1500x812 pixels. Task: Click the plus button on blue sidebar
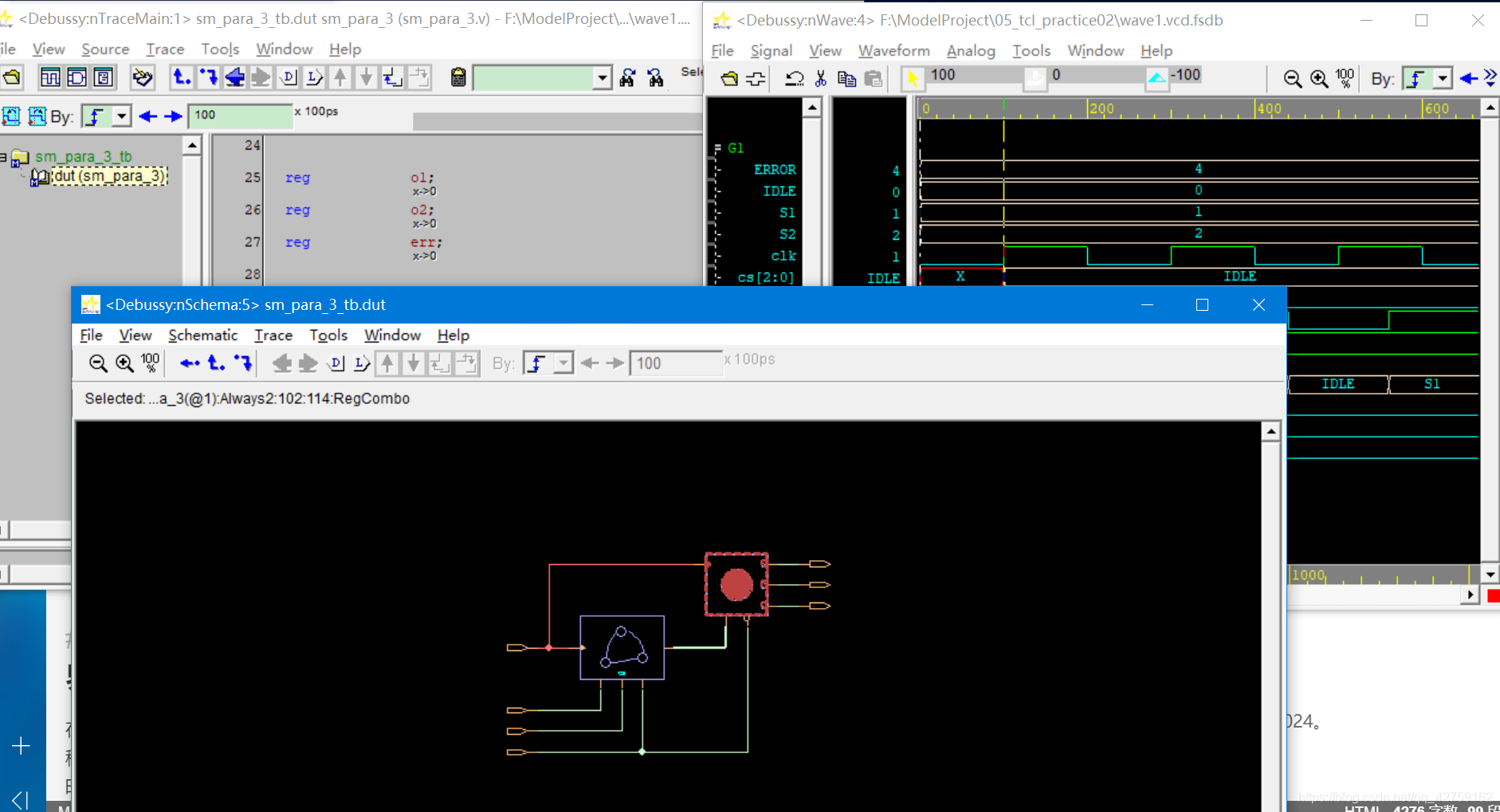(22, 746)
